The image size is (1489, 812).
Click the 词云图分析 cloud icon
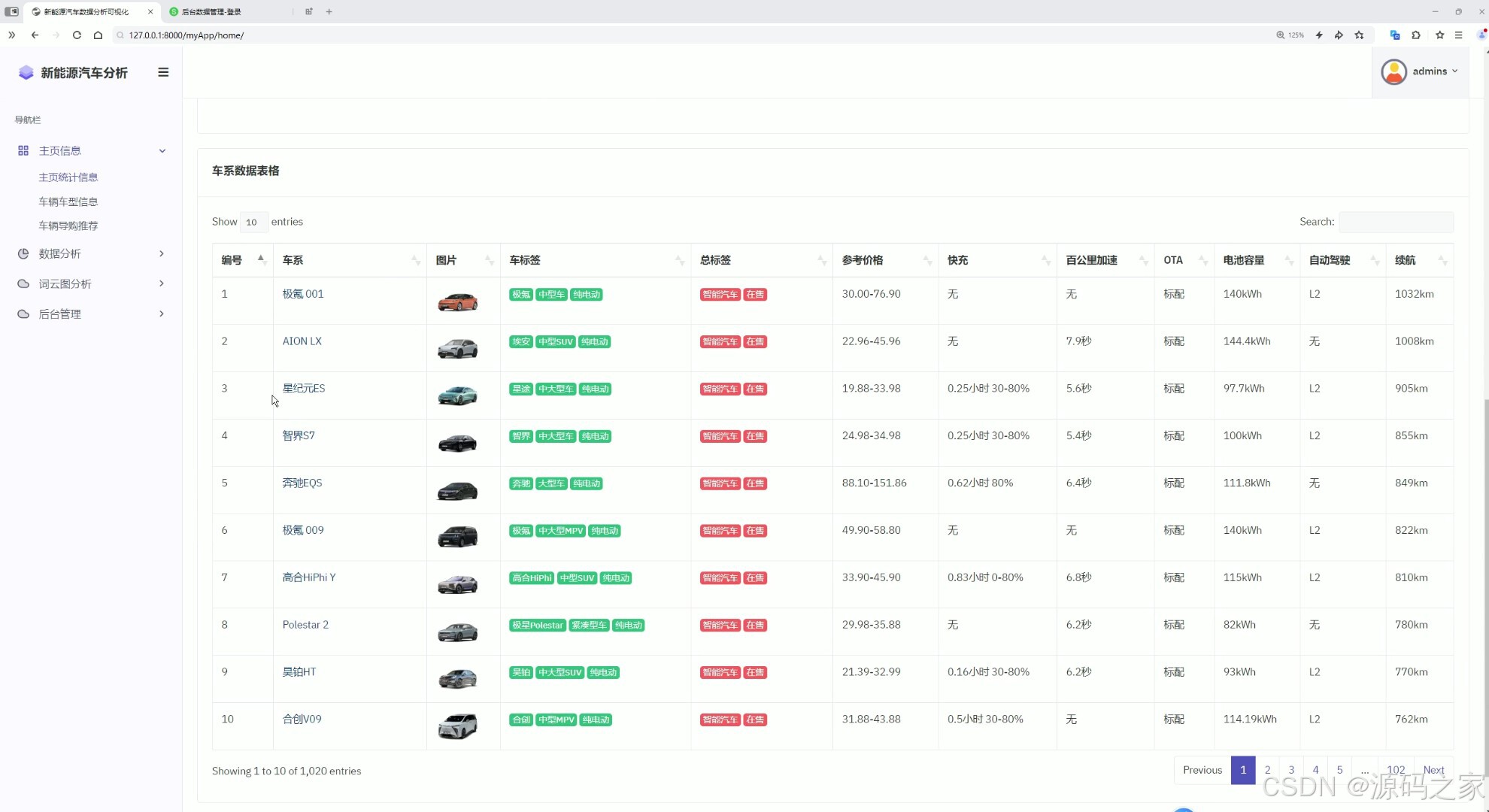coord(23,284)
